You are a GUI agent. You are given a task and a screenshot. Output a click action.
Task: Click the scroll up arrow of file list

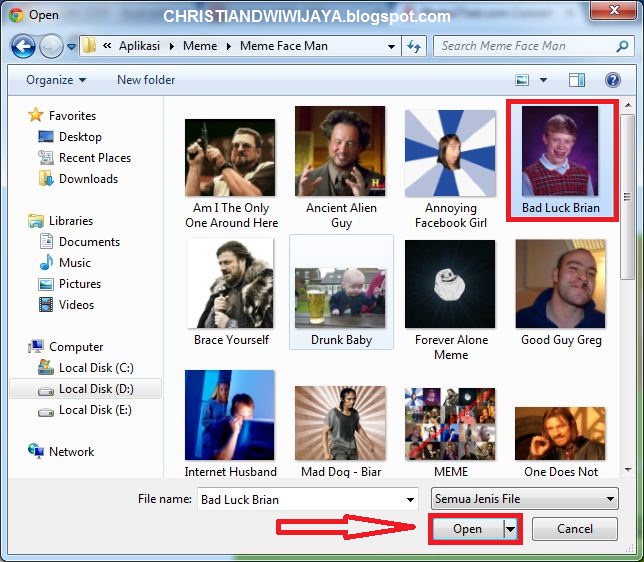tap(628, 106)
